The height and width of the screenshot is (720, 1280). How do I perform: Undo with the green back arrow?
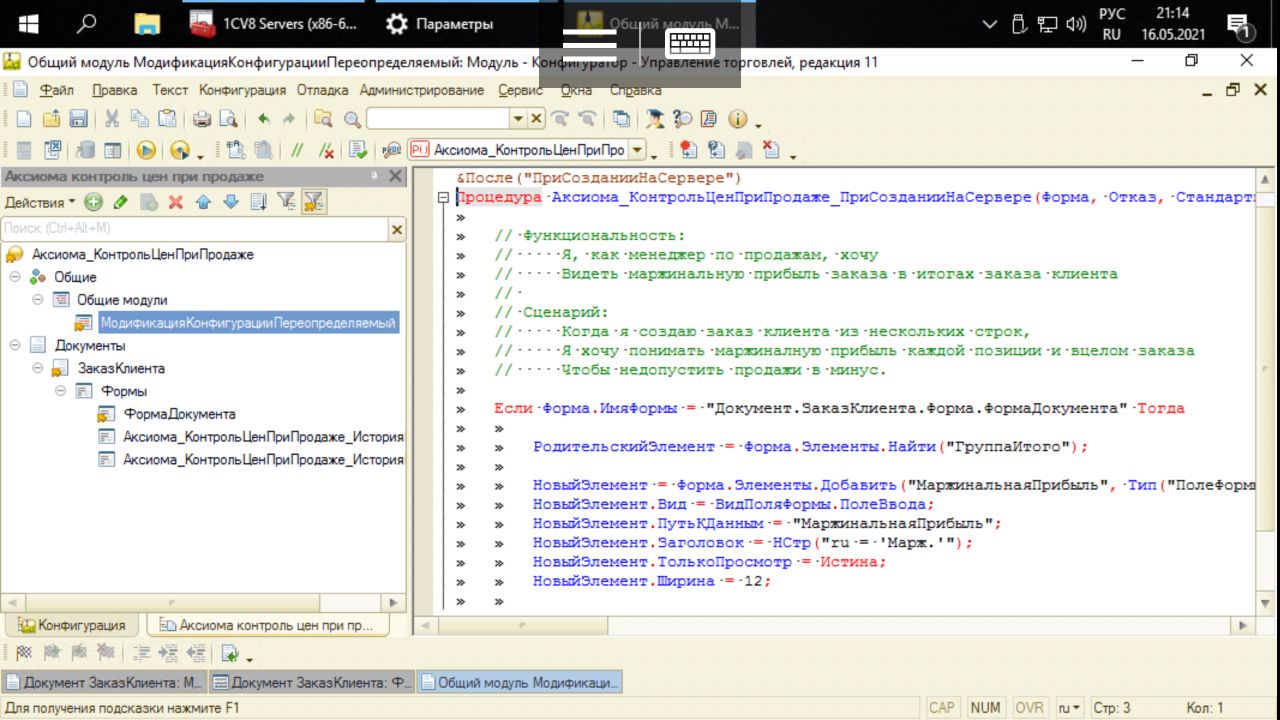(263, 119)
